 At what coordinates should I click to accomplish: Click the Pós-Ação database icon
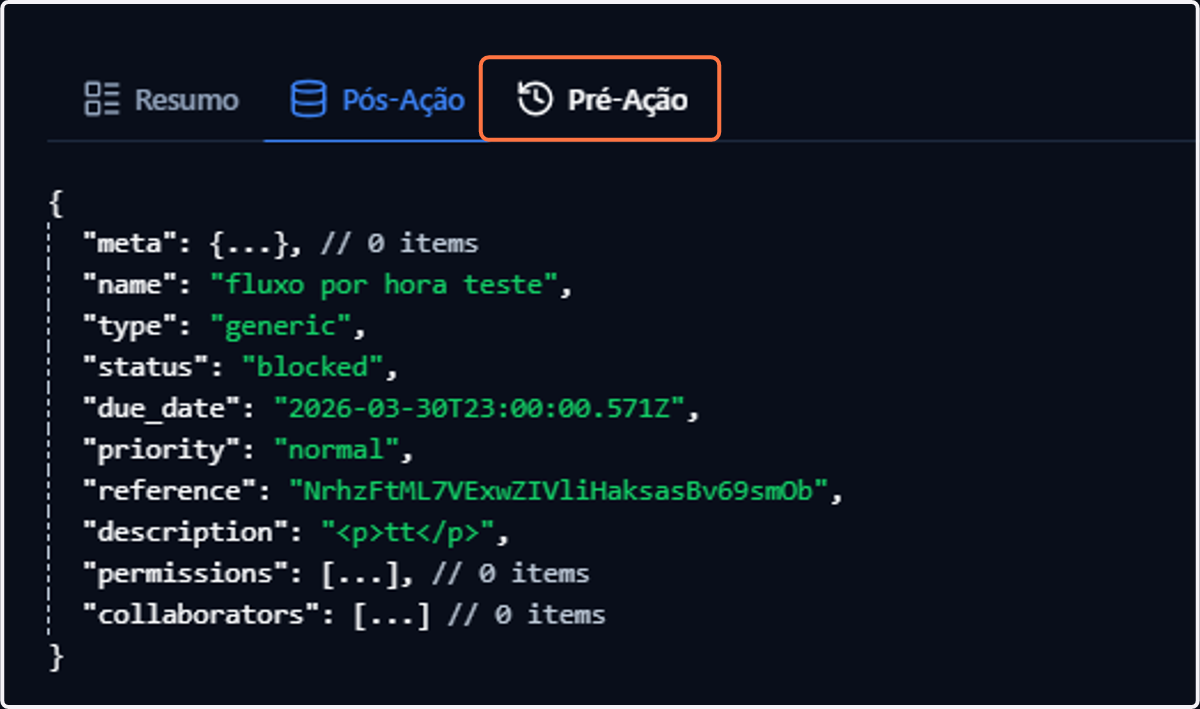pyautogui.click(x=308, y=99)
